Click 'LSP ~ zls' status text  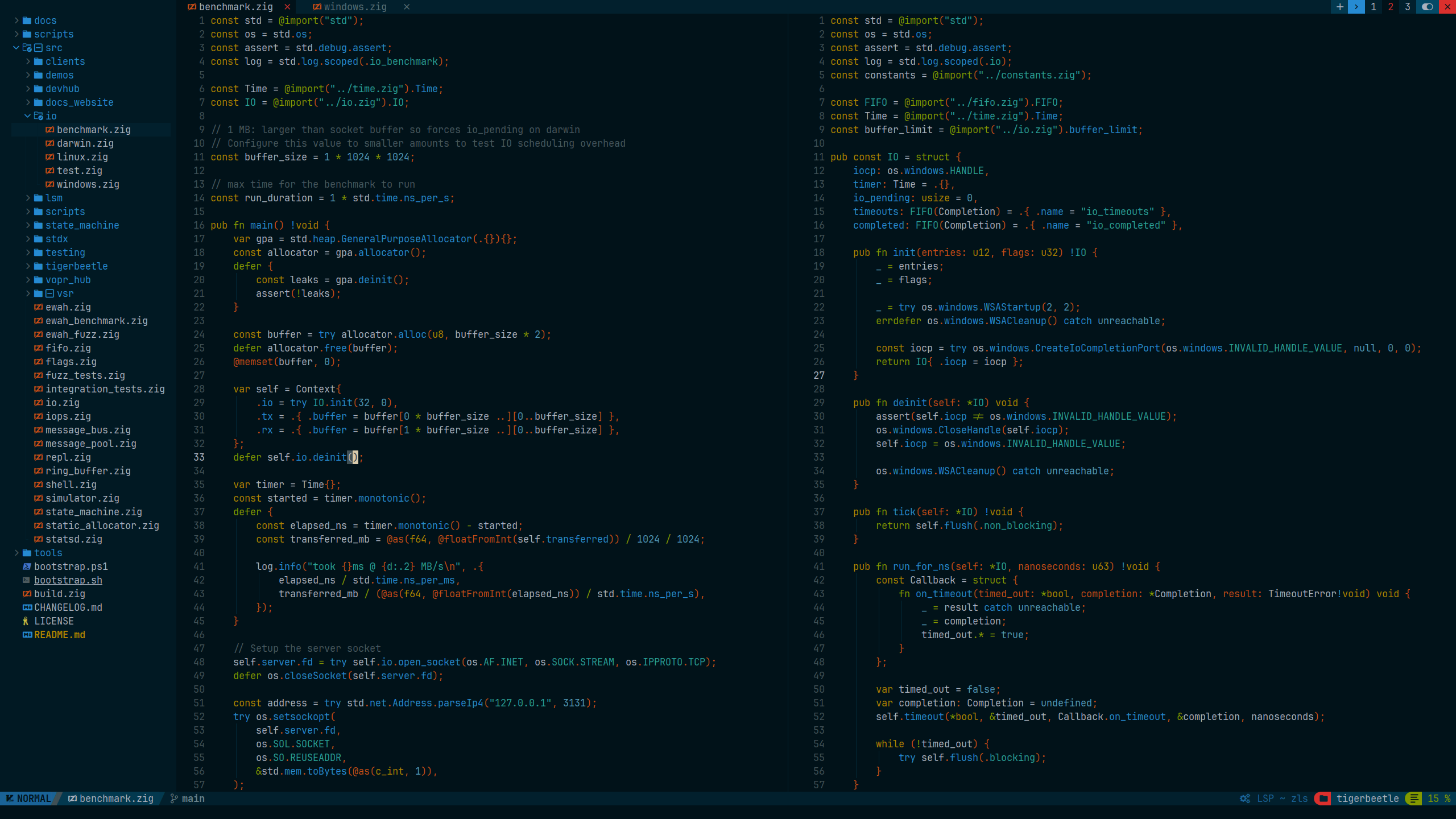click(1283, 799)
